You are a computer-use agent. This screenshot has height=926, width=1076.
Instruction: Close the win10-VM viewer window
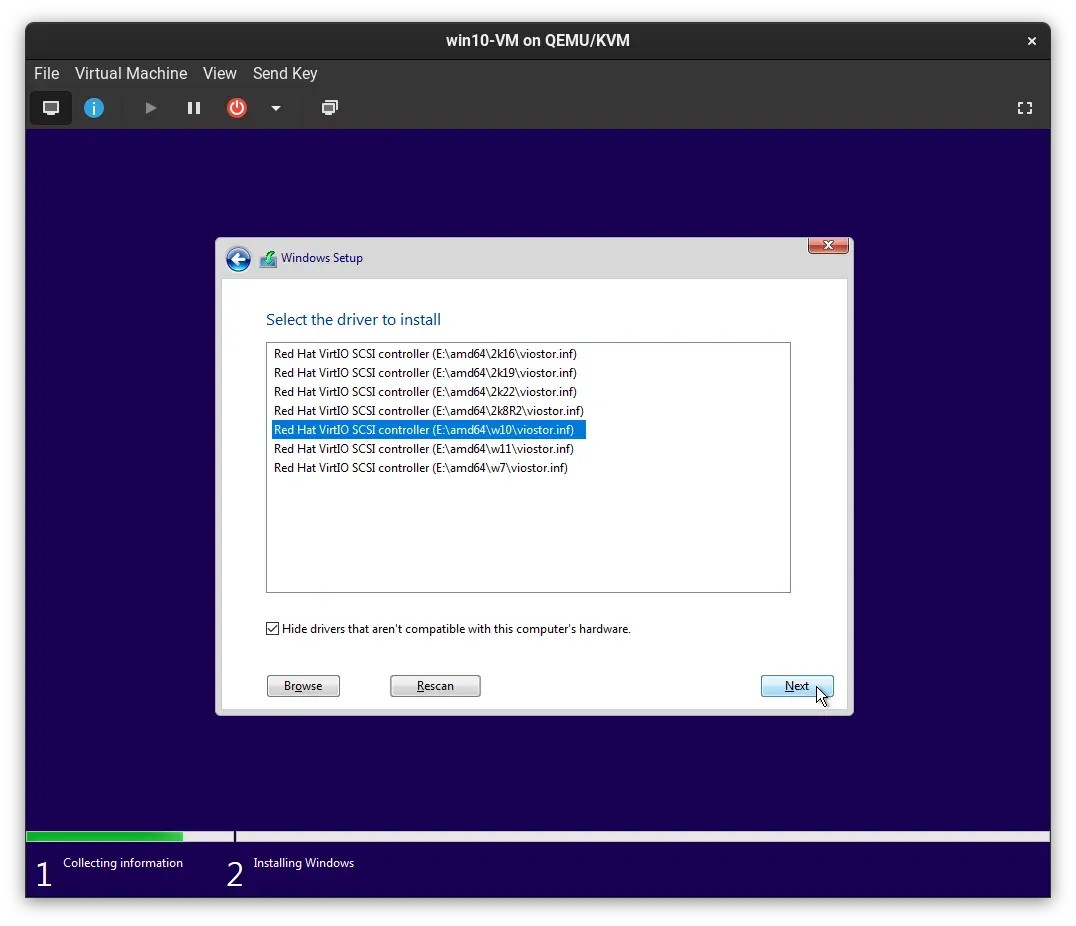pos(1031,41)
